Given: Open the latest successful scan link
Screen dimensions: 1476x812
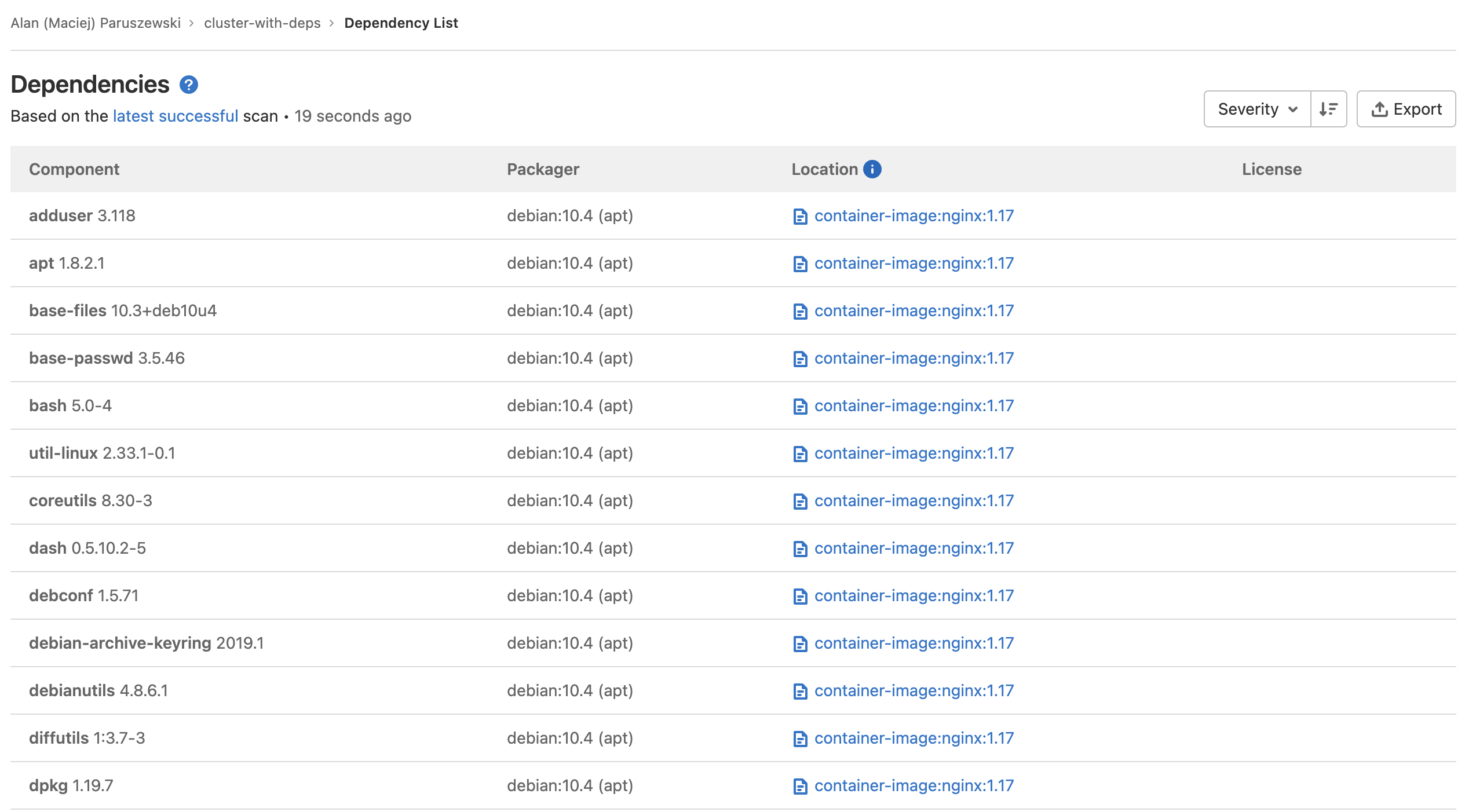Looking at the screenshot, I should coord(175,116).
